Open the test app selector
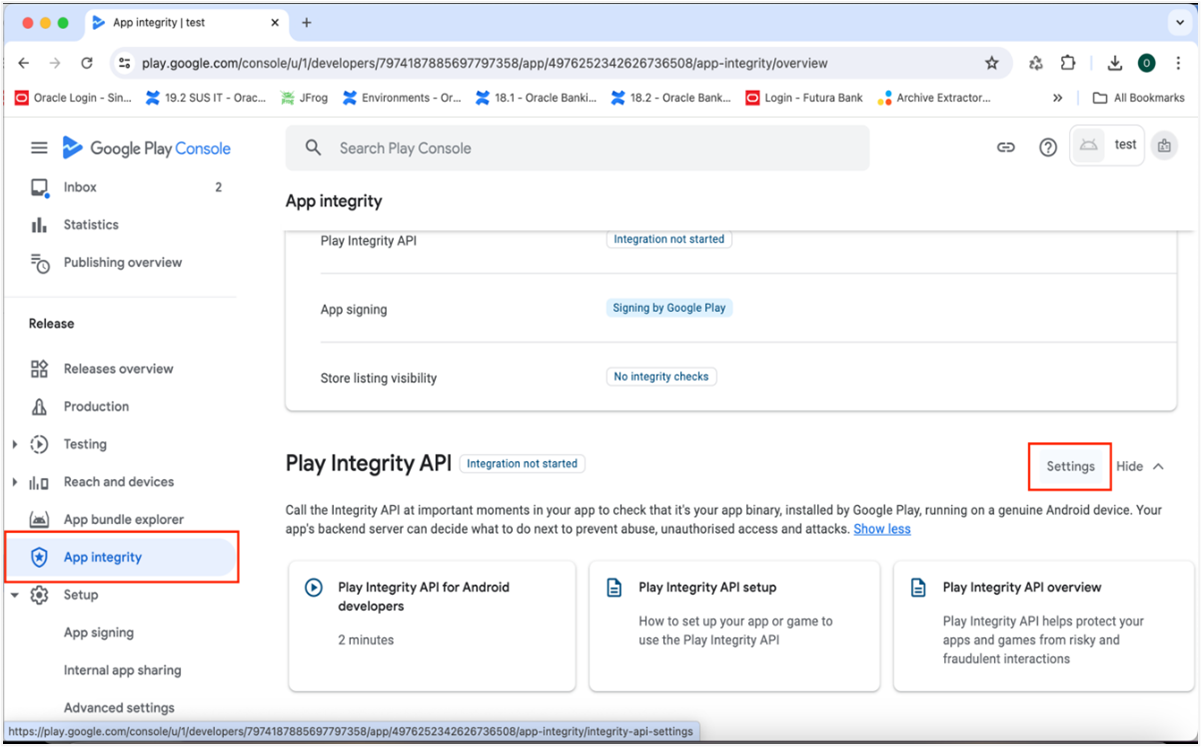 tap(1107, 145)
